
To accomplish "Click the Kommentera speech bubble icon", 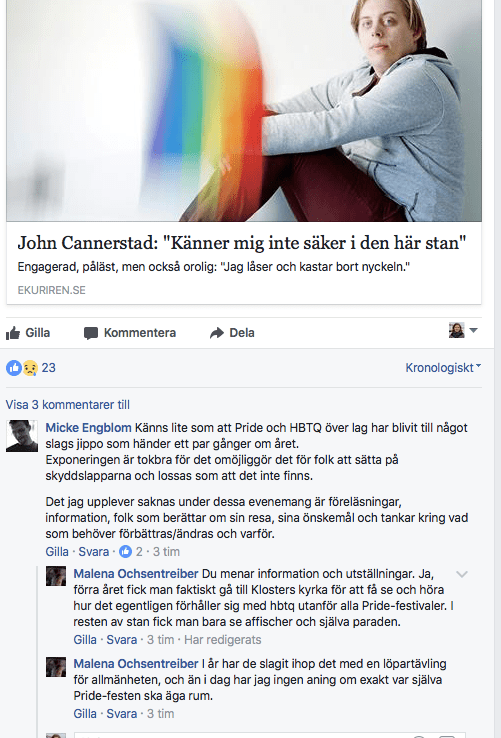I will pyautogui.click(x=91, y=333).
